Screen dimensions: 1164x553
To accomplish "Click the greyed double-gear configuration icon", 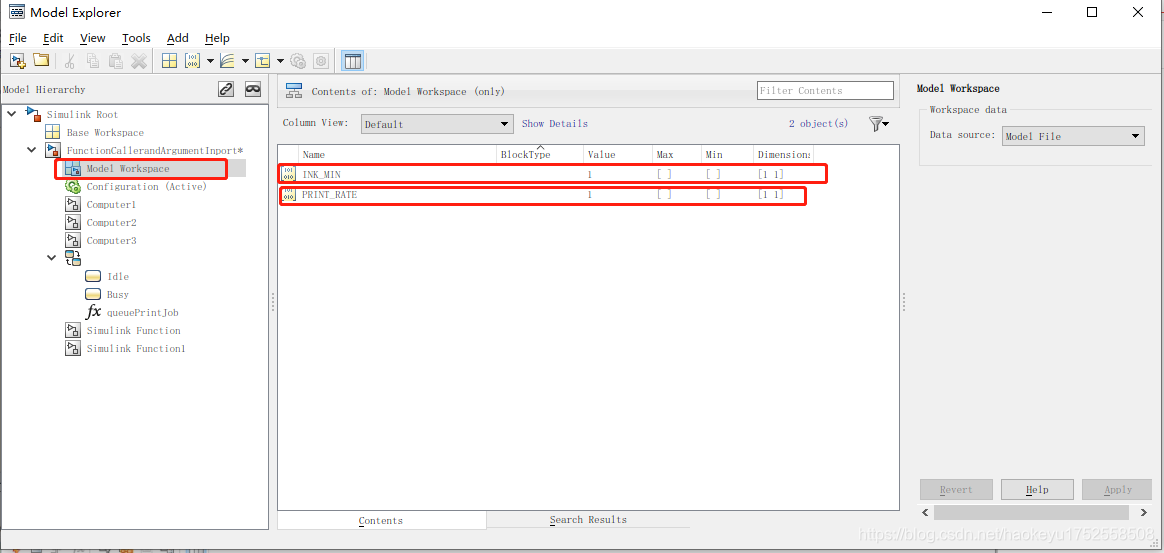I will click(x=298, y=61).
